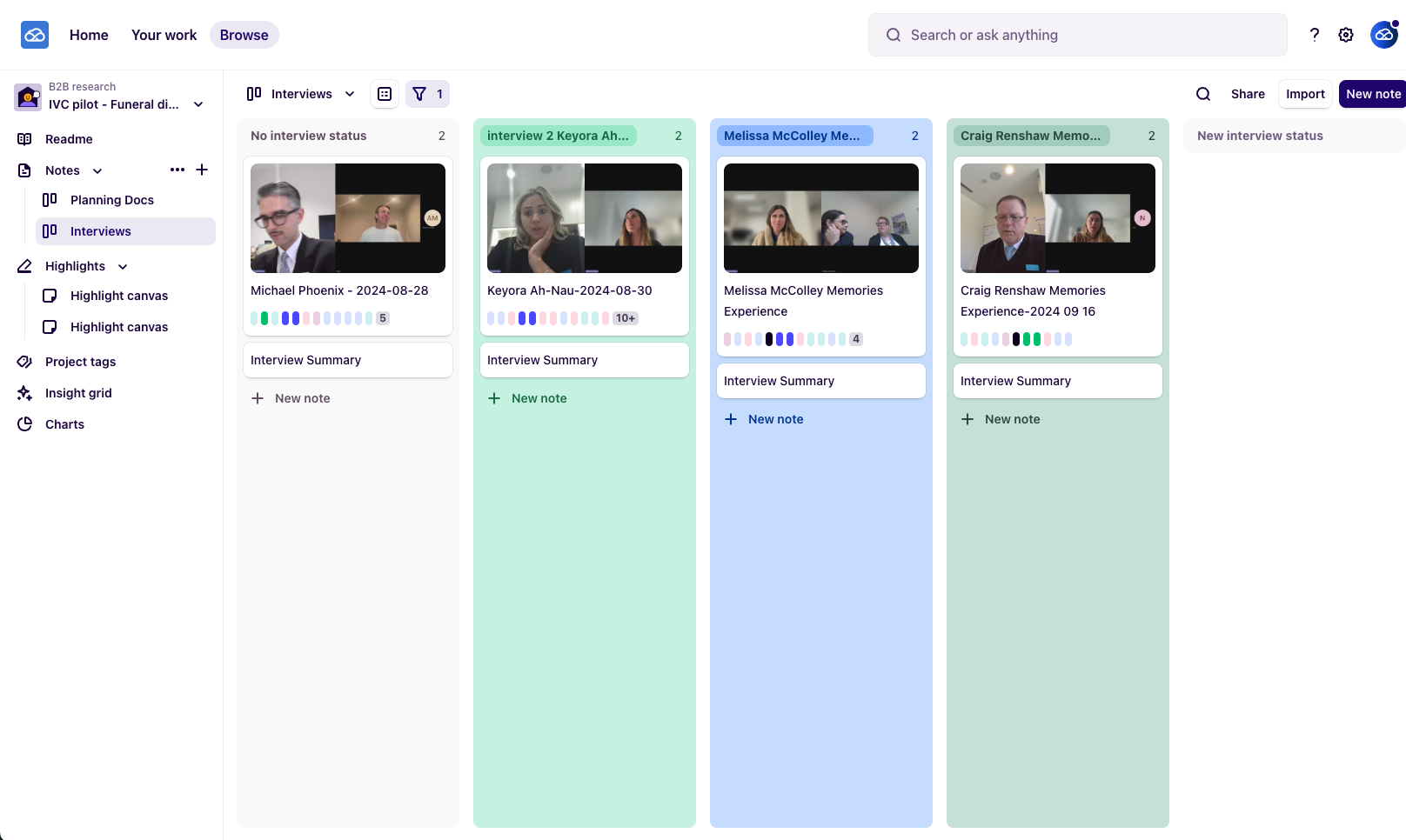The width and height of the screenshot is (1406, 840).
Task: Click the help question mark icon
Action: [1314, 35]
